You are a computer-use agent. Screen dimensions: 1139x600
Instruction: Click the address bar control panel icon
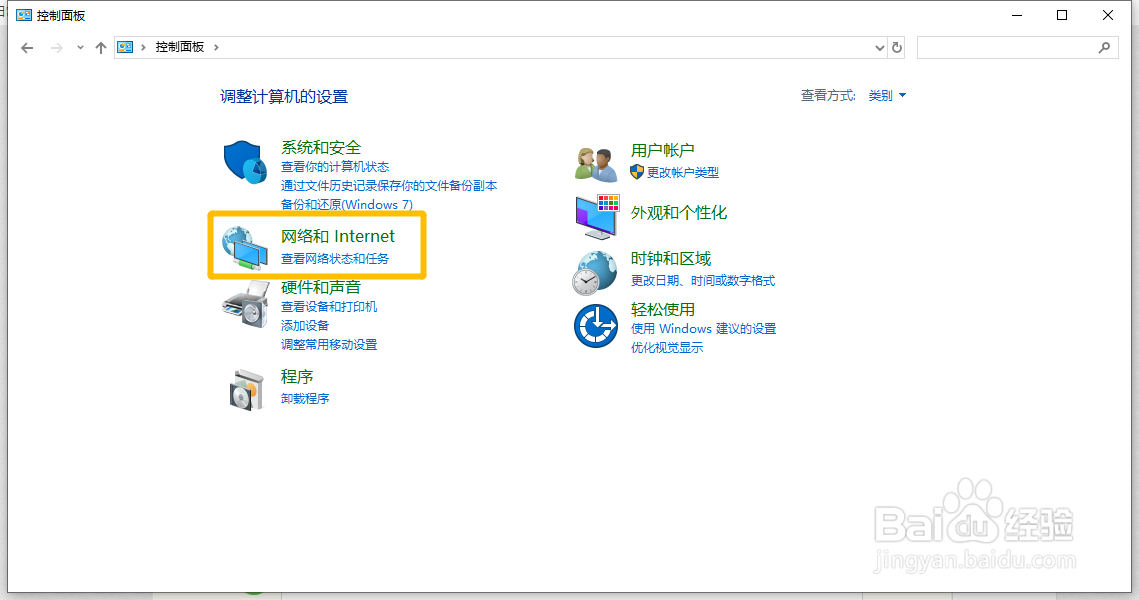point(125,47)
